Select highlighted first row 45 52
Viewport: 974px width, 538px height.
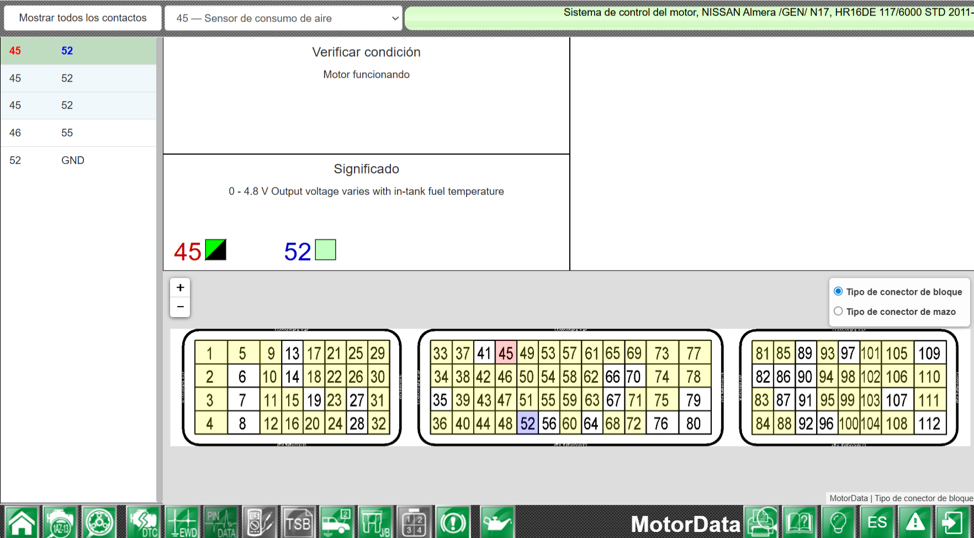[78, 51]
